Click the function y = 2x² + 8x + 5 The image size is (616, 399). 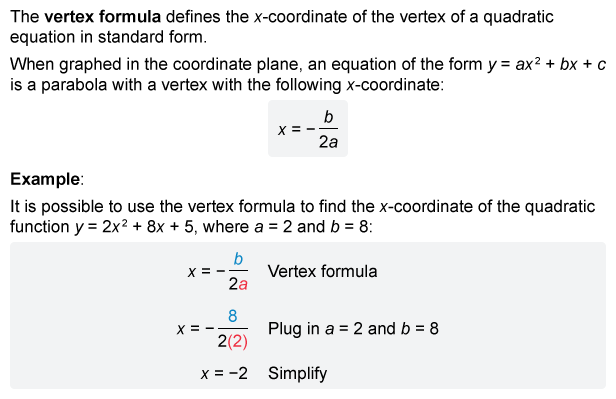coord(134,227)
